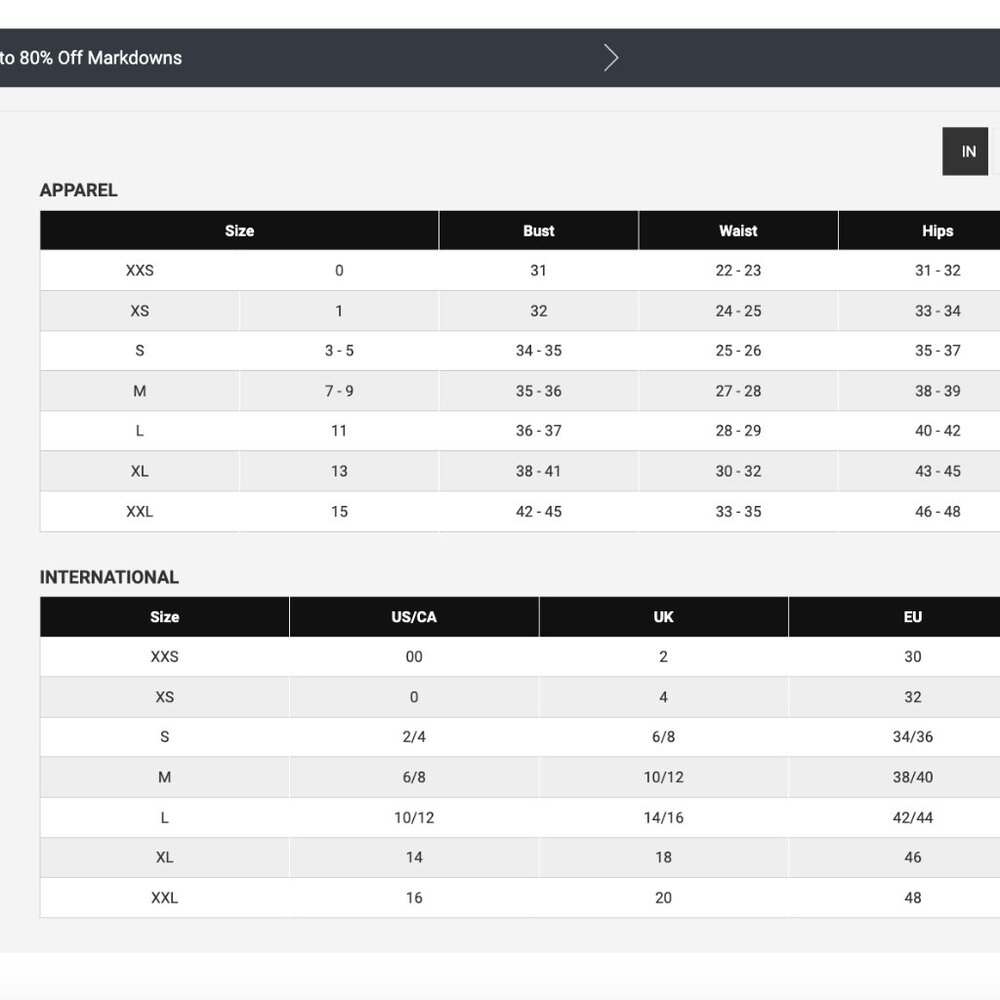The width and height of the screenshot is (1000, 1000).
Task: Click the apparel Size column header
Action: 239,231
